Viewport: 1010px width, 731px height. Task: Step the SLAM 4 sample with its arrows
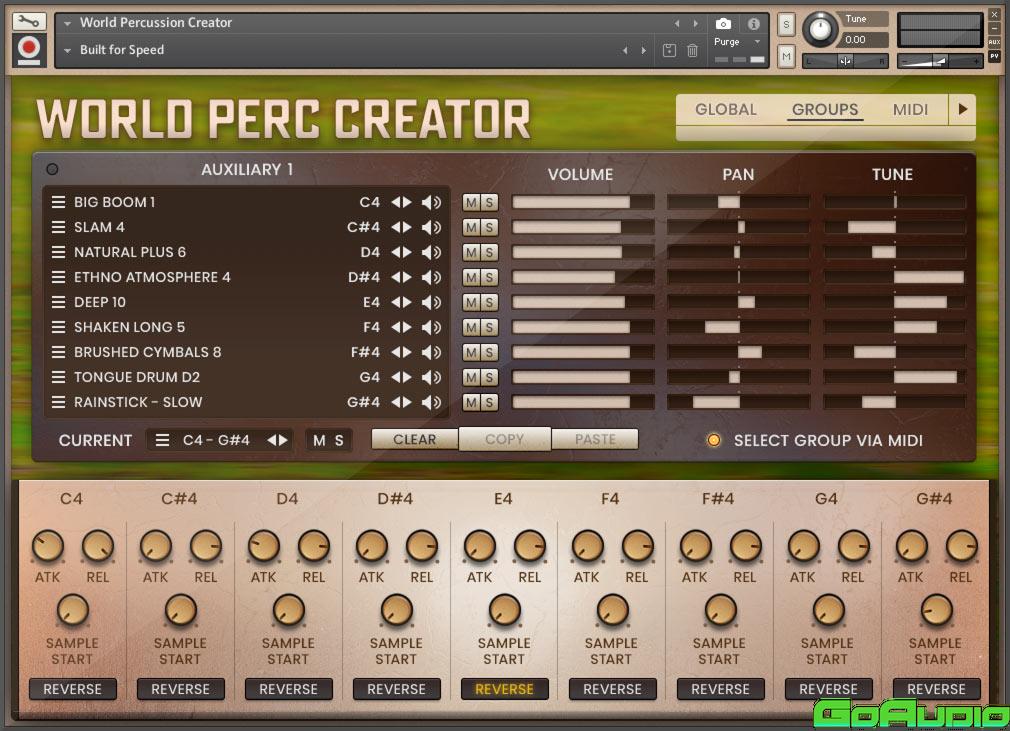point(401,227)
